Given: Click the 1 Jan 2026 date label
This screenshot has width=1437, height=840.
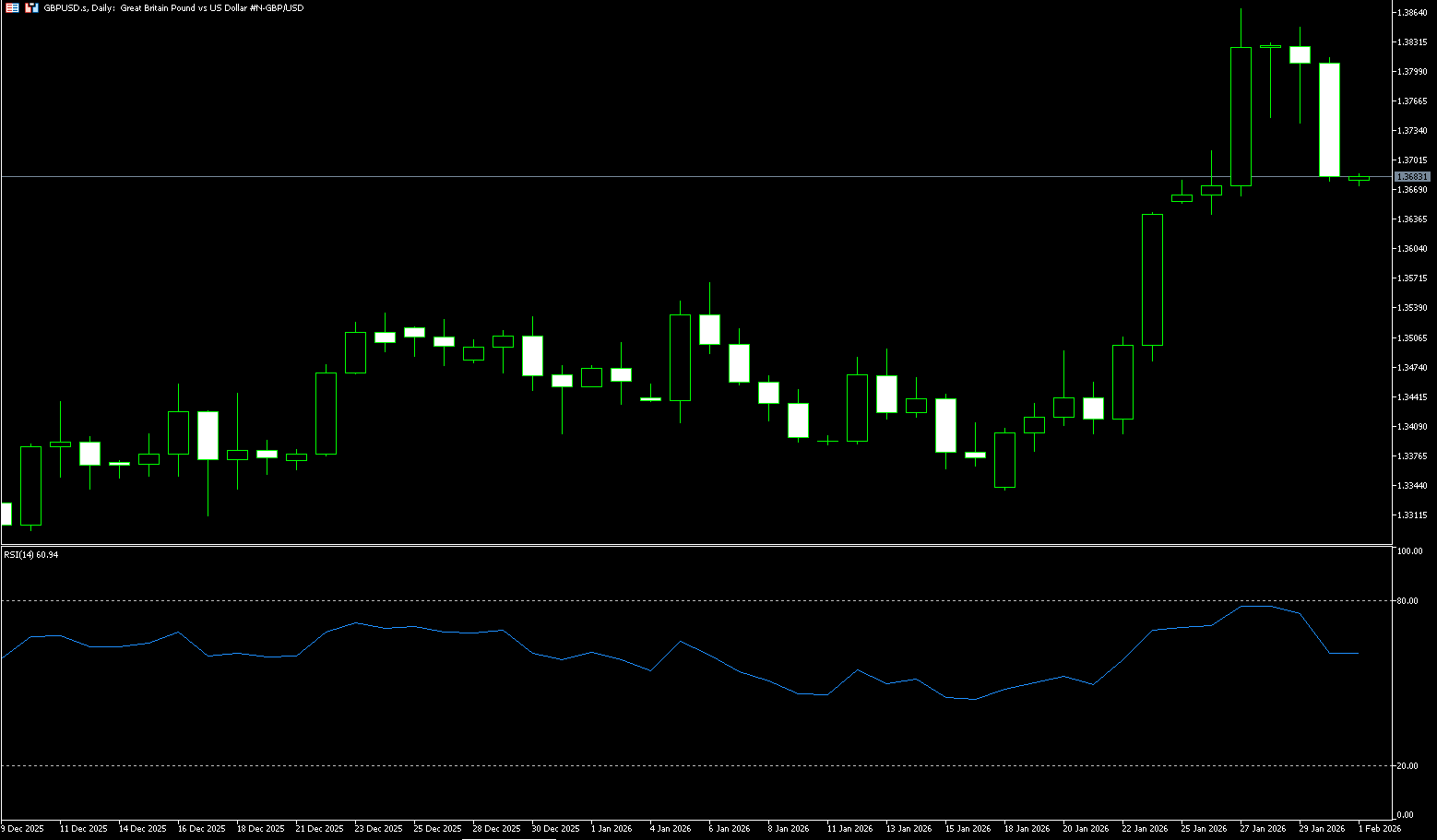Looking at the screenshot, I should point(611,829).
